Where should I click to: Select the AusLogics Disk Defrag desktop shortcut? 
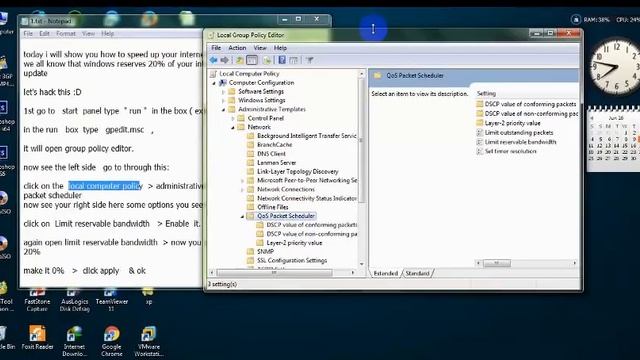(74, 301)
